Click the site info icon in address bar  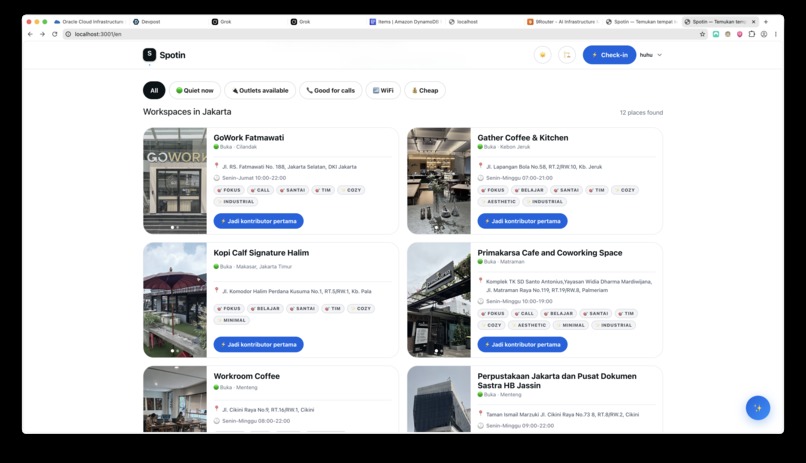click(x=68, y=34)
